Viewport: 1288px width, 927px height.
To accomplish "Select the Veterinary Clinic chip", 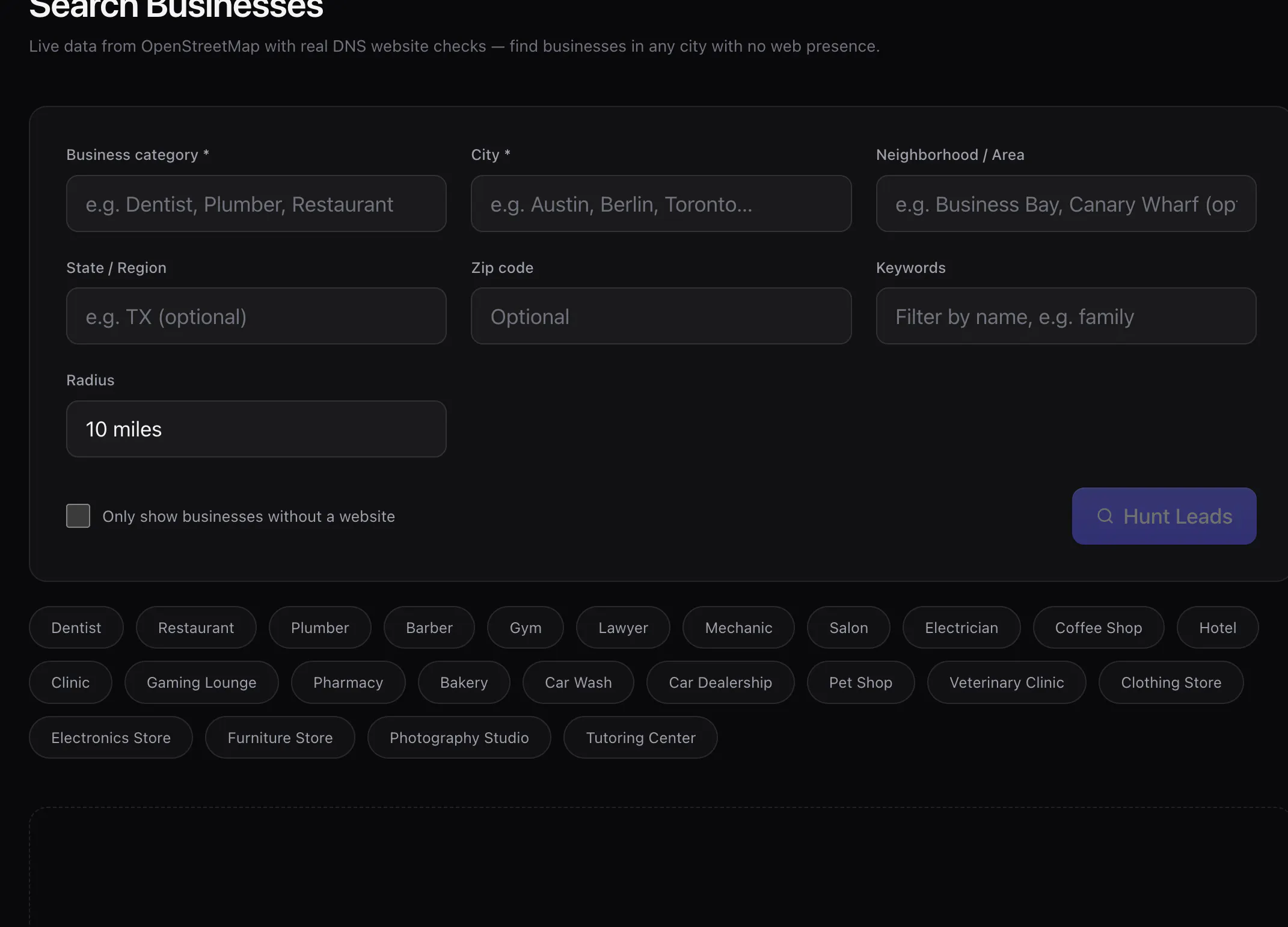I will tap(1007, 682).
